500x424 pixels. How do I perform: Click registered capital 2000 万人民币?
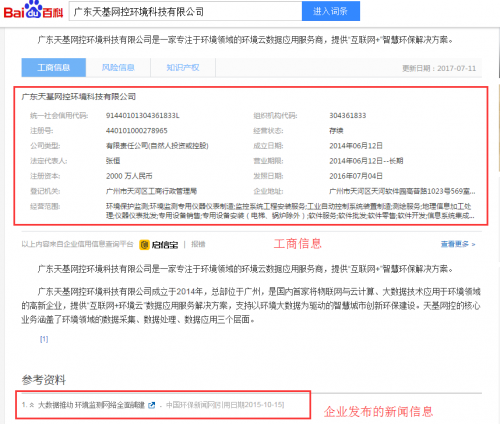[x=129, y=176]
